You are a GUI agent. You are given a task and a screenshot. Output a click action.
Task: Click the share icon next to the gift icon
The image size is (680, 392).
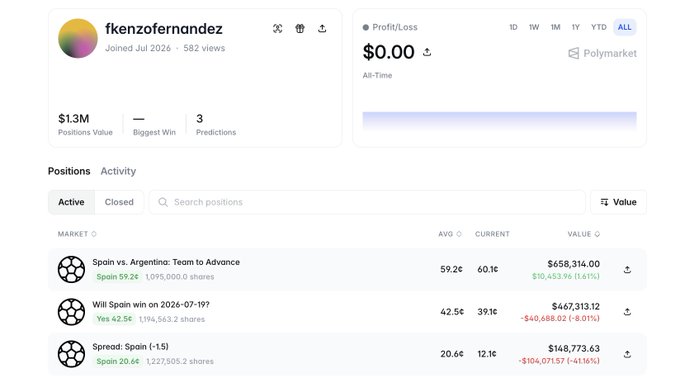click(x=322, y=29)
